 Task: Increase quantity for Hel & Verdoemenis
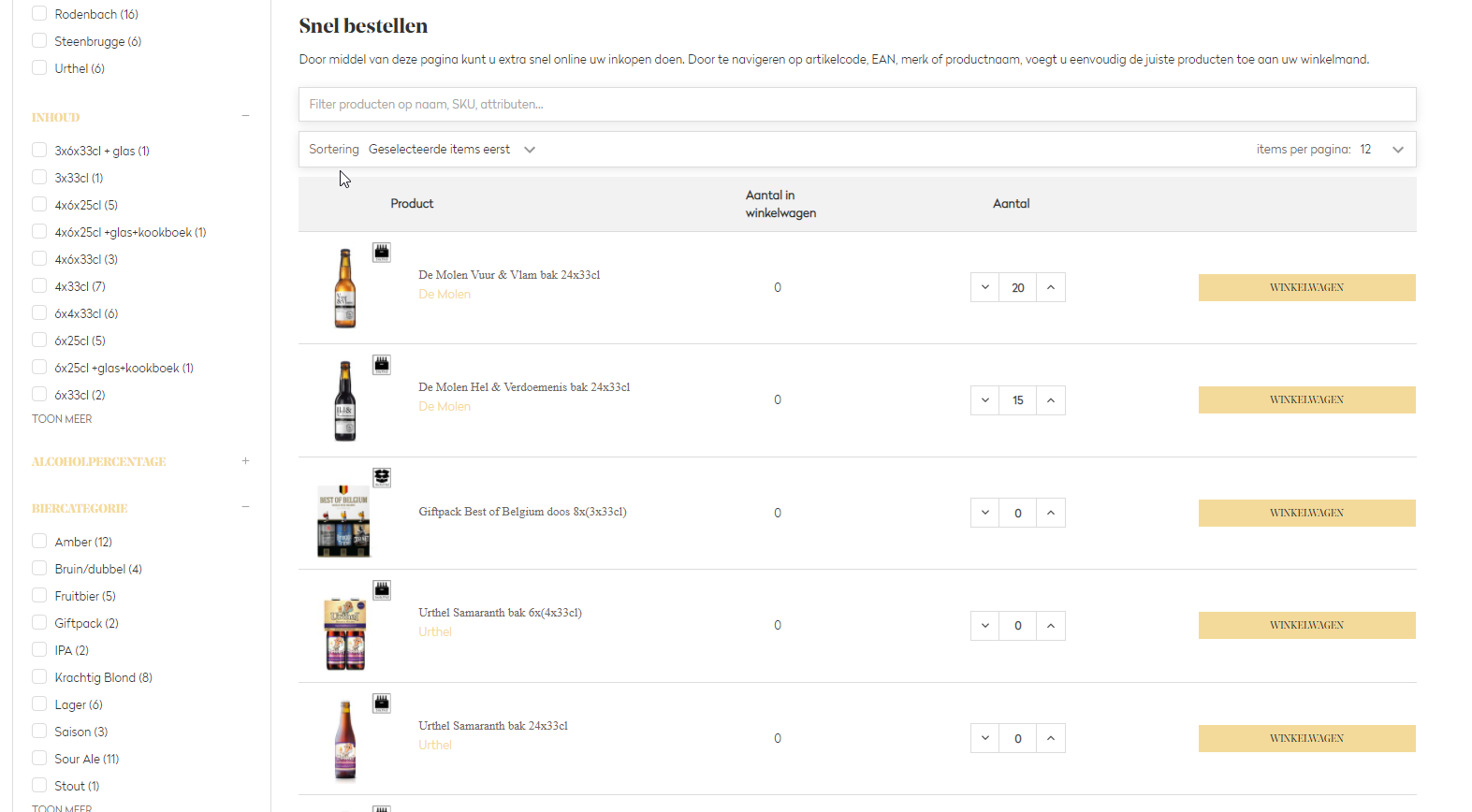coord(1051,400)
